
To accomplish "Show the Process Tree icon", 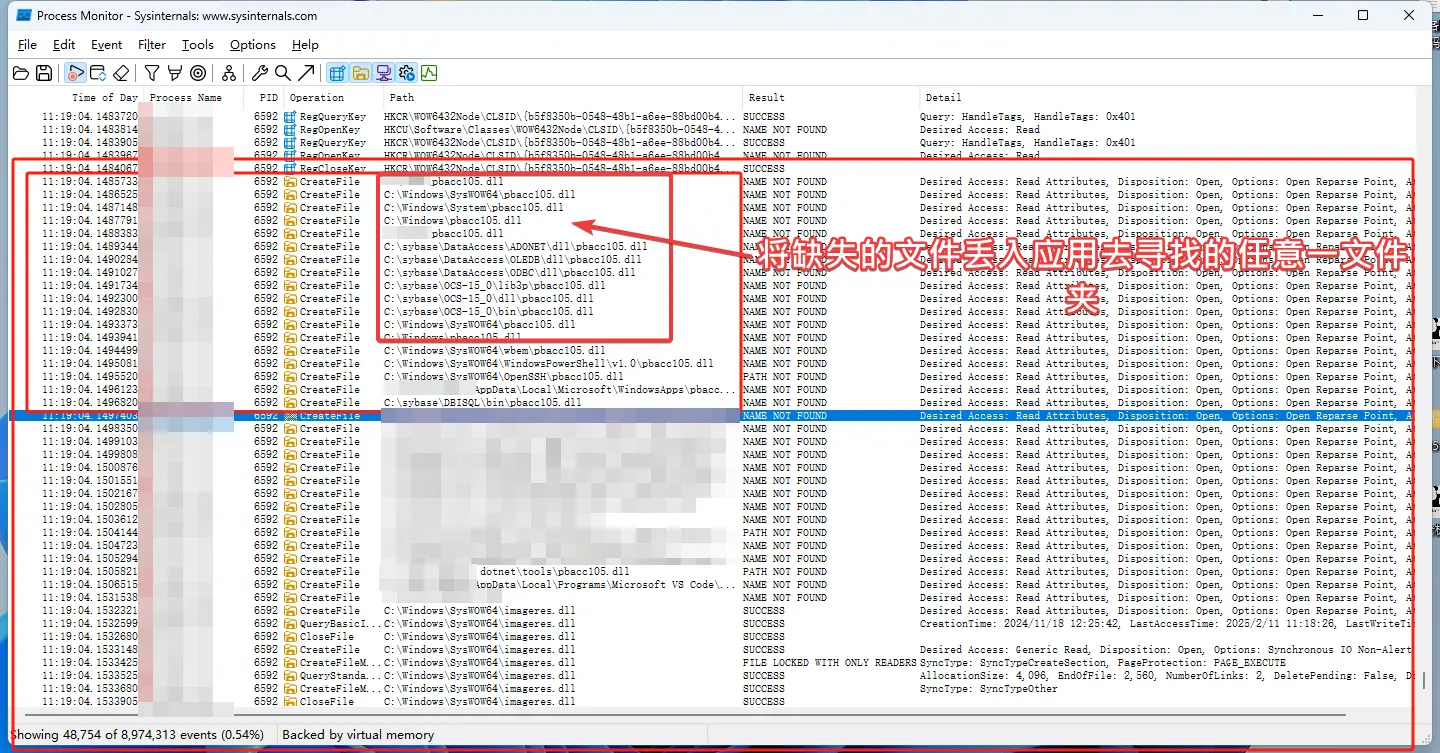I will (x=229, y=73).
